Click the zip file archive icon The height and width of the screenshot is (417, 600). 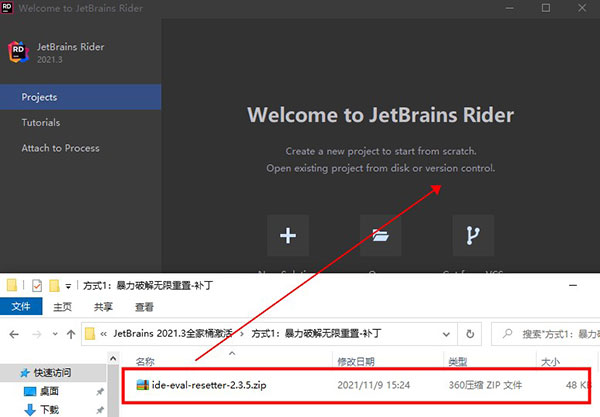tap(142, 385)
